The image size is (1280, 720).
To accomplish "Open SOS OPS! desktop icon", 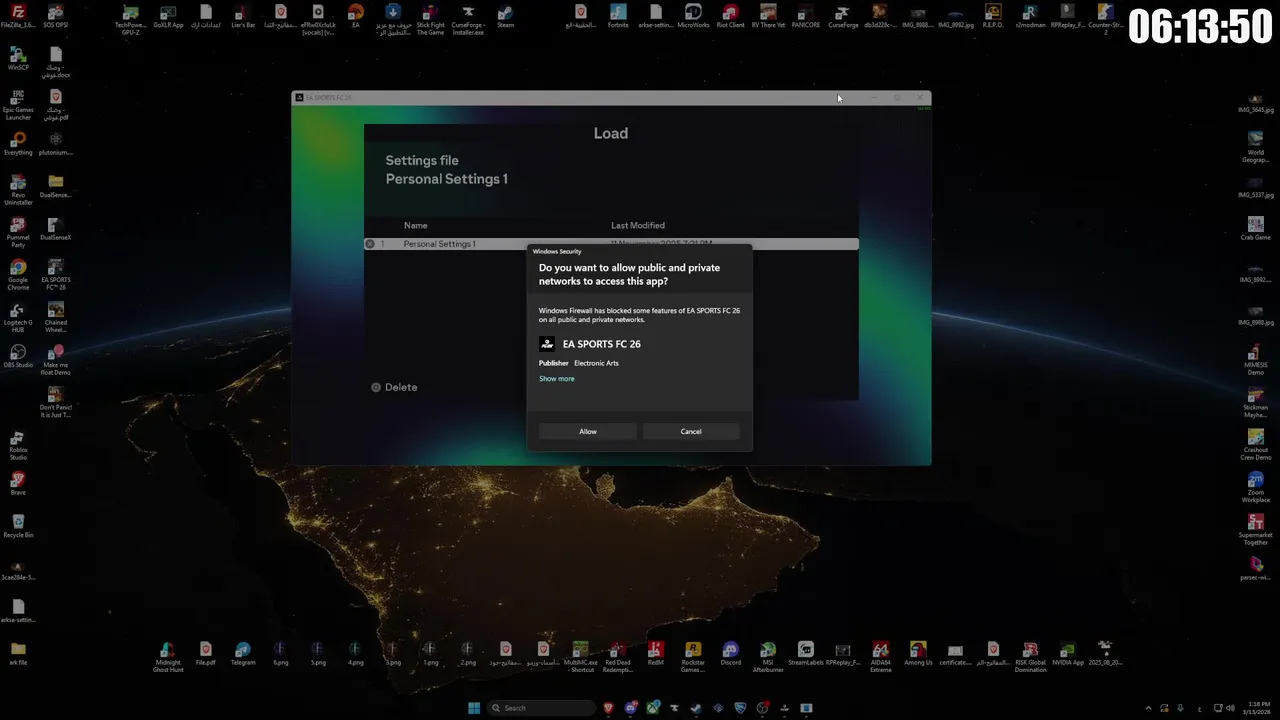I will pos(56,16).
